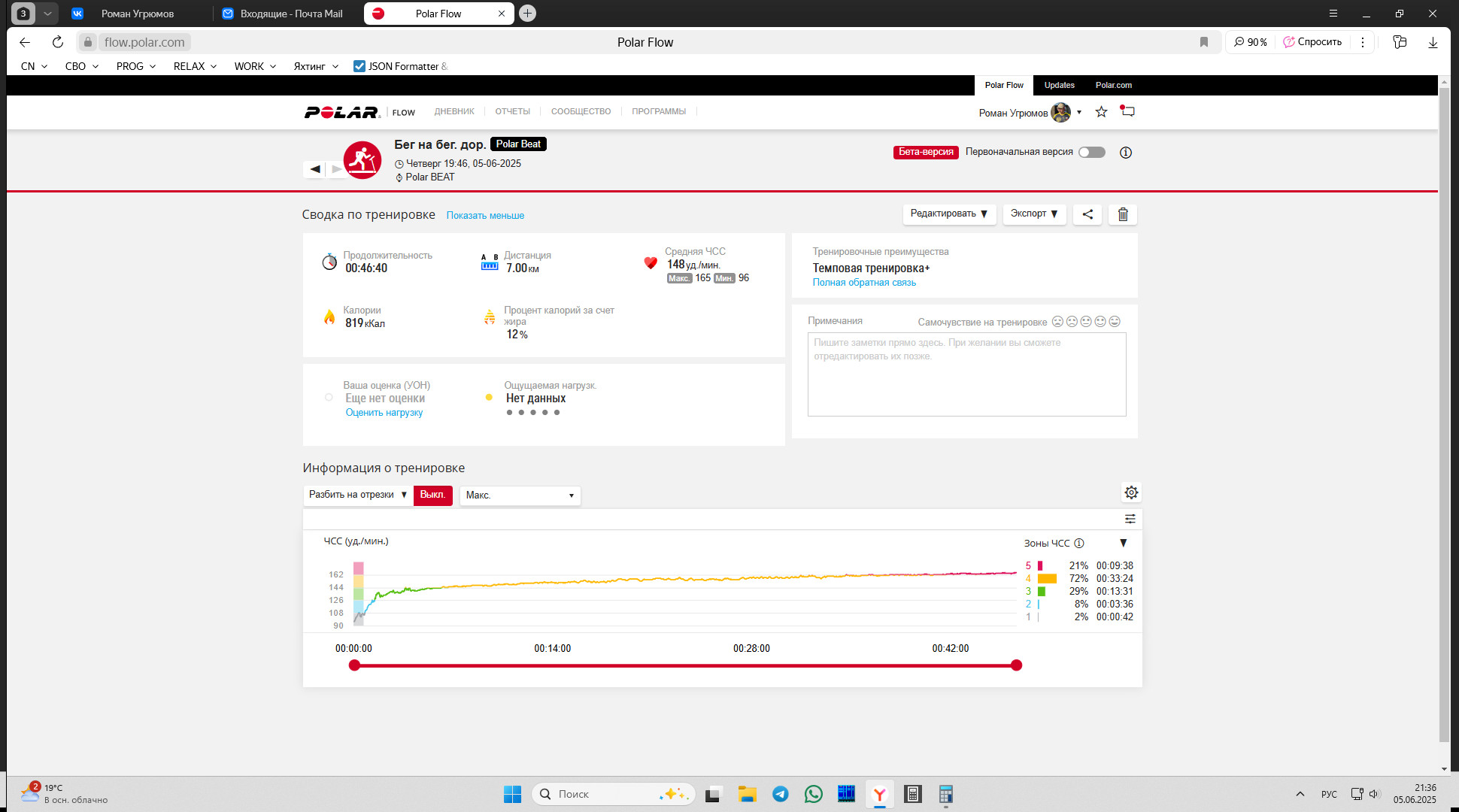Delete the workout with the trash icon
This screenshot has height=812, width=1459.
1123,214
